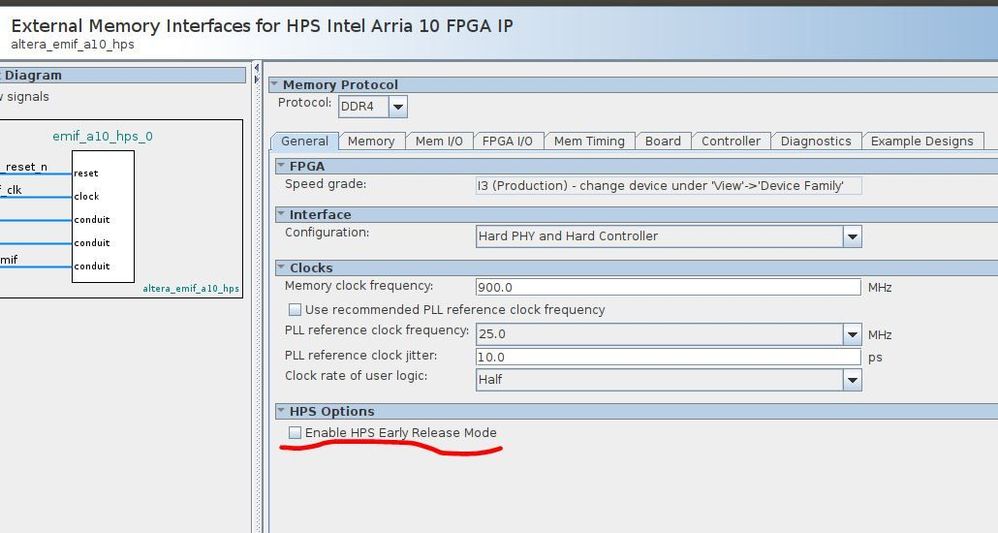Click the PLL reference clock jitter field
This screenshot has width=998, height=533.
tap(668, 357)
